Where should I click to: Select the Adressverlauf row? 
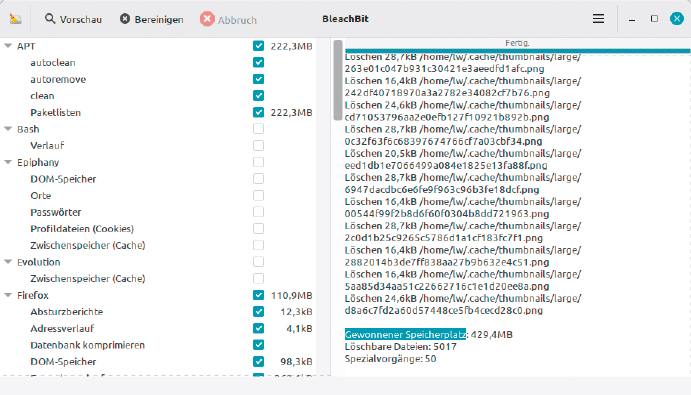point(159,328)
